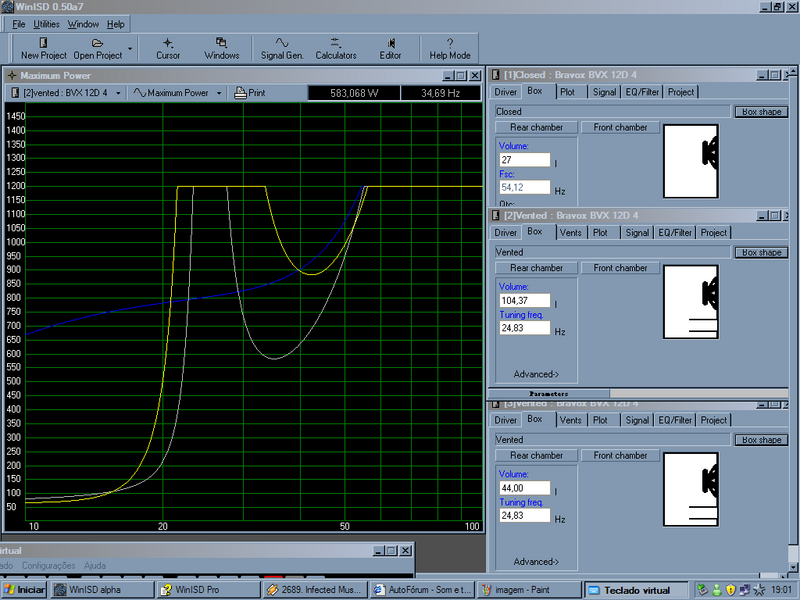
Task: Open the Utilities menu
Action: [46, 24]
